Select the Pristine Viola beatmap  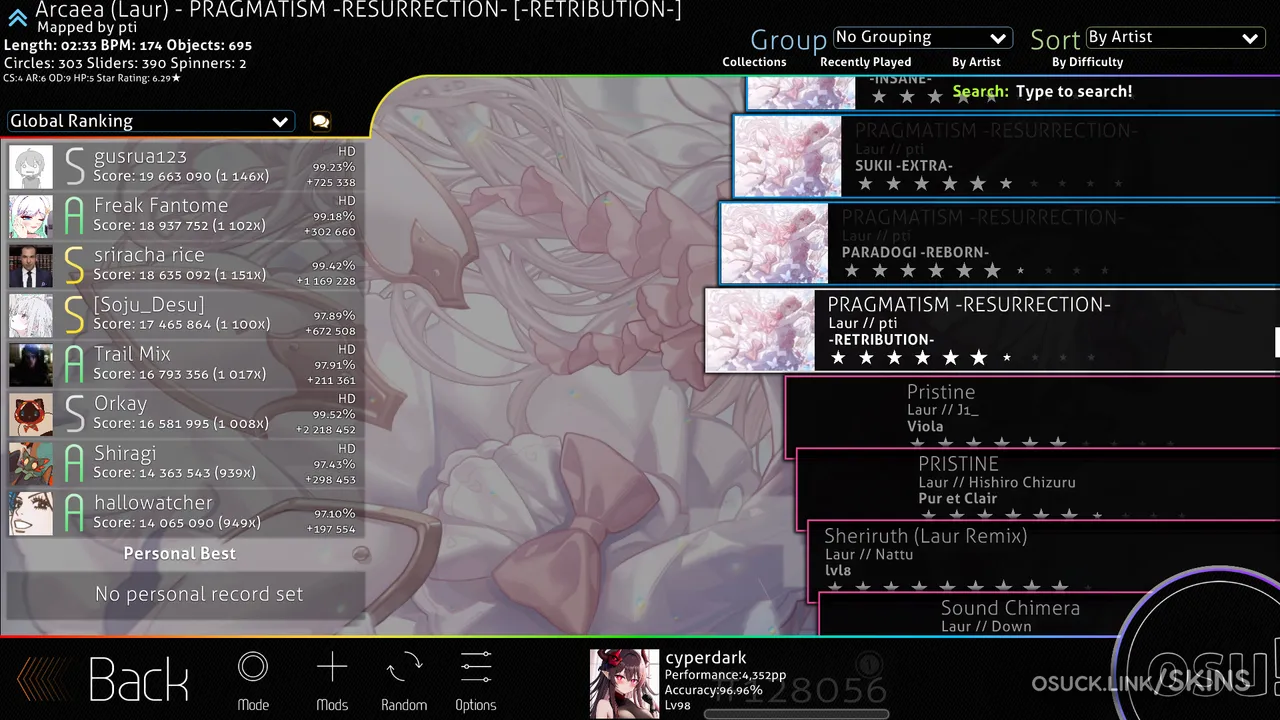point(1032,411)
